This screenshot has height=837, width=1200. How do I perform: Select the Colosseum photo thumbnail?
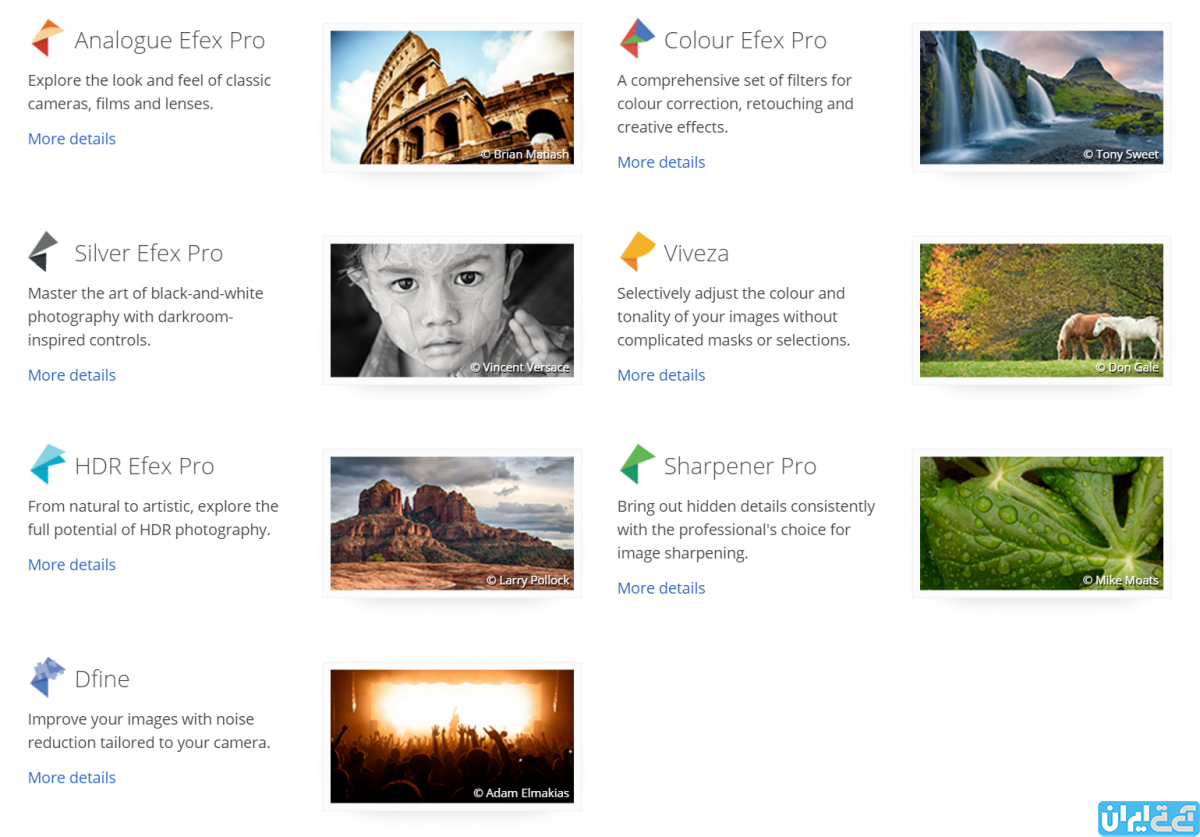click(x=452, y=97)
